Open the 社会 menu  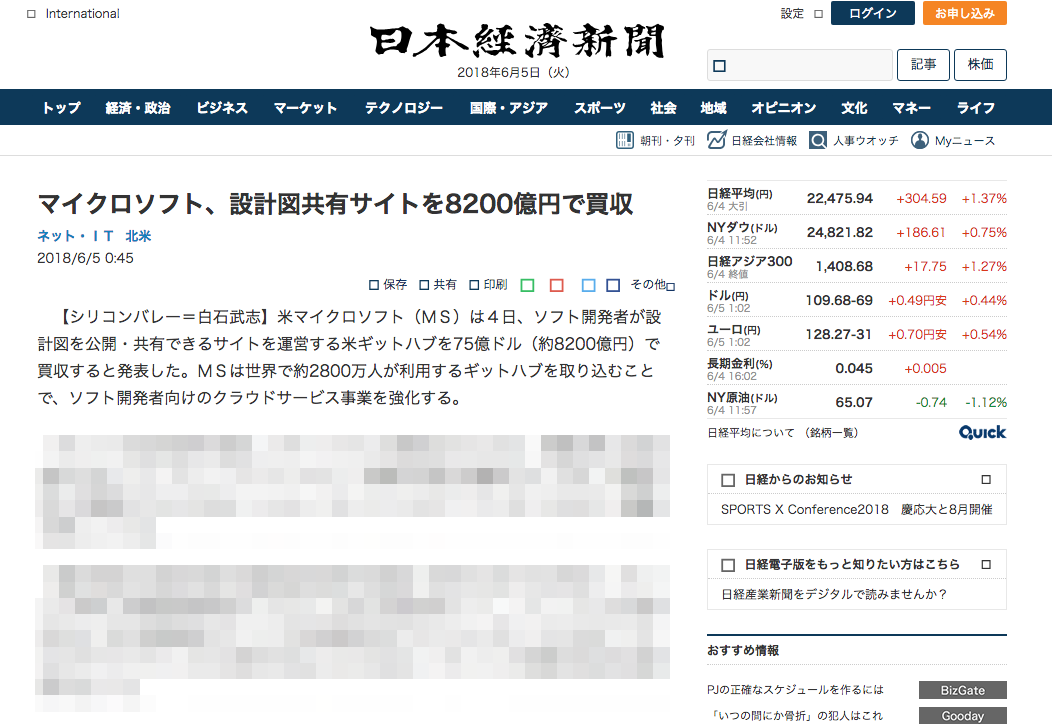coord(664,107)
